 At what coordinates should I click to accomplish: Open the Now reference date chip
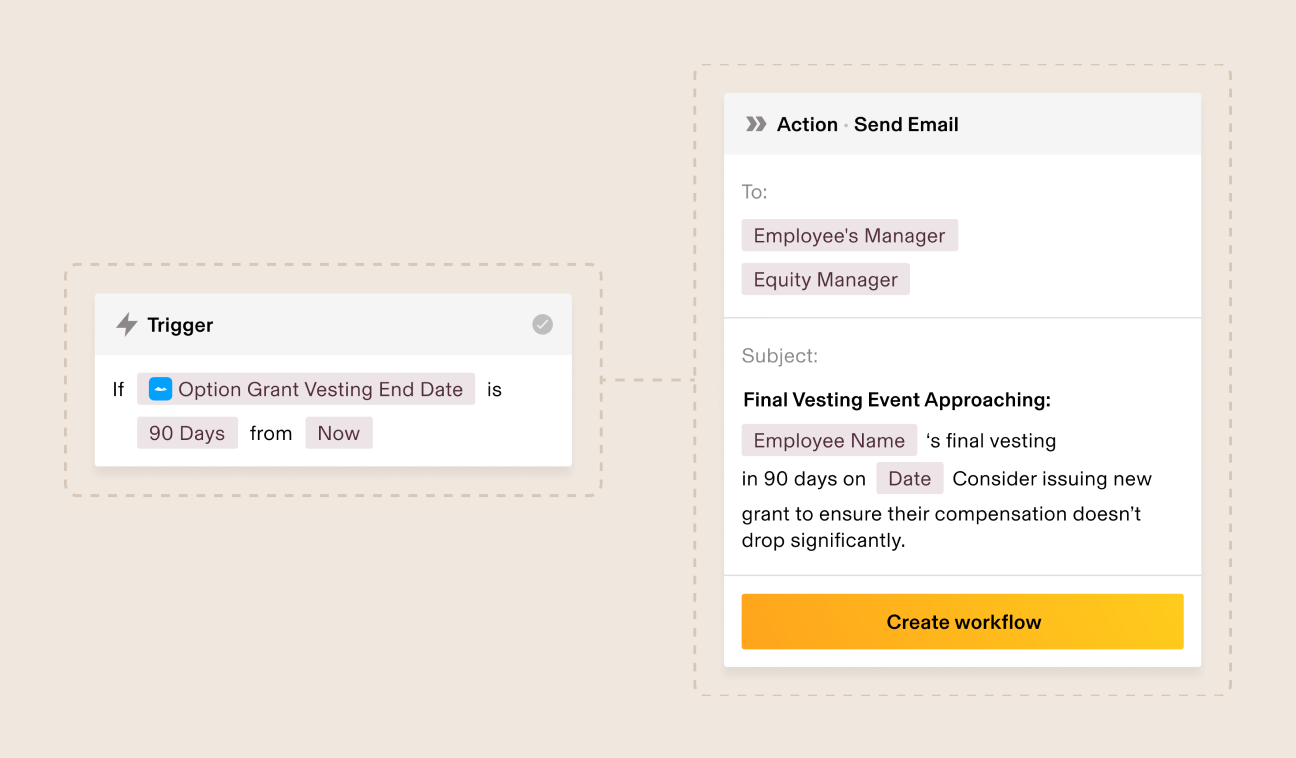[339, 433]
